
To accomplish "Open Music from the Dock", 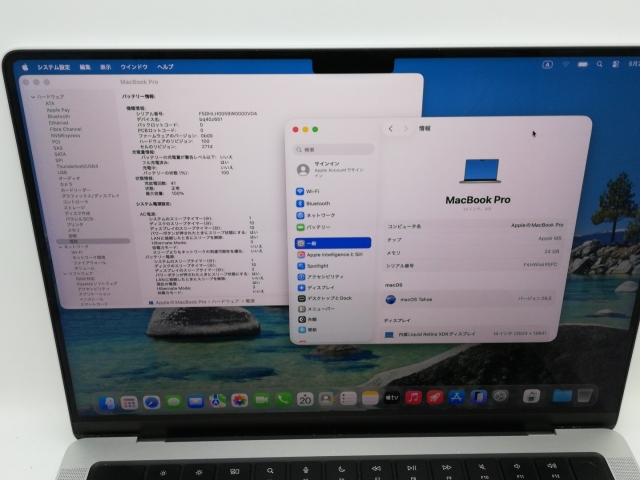I will click(413, 397).
